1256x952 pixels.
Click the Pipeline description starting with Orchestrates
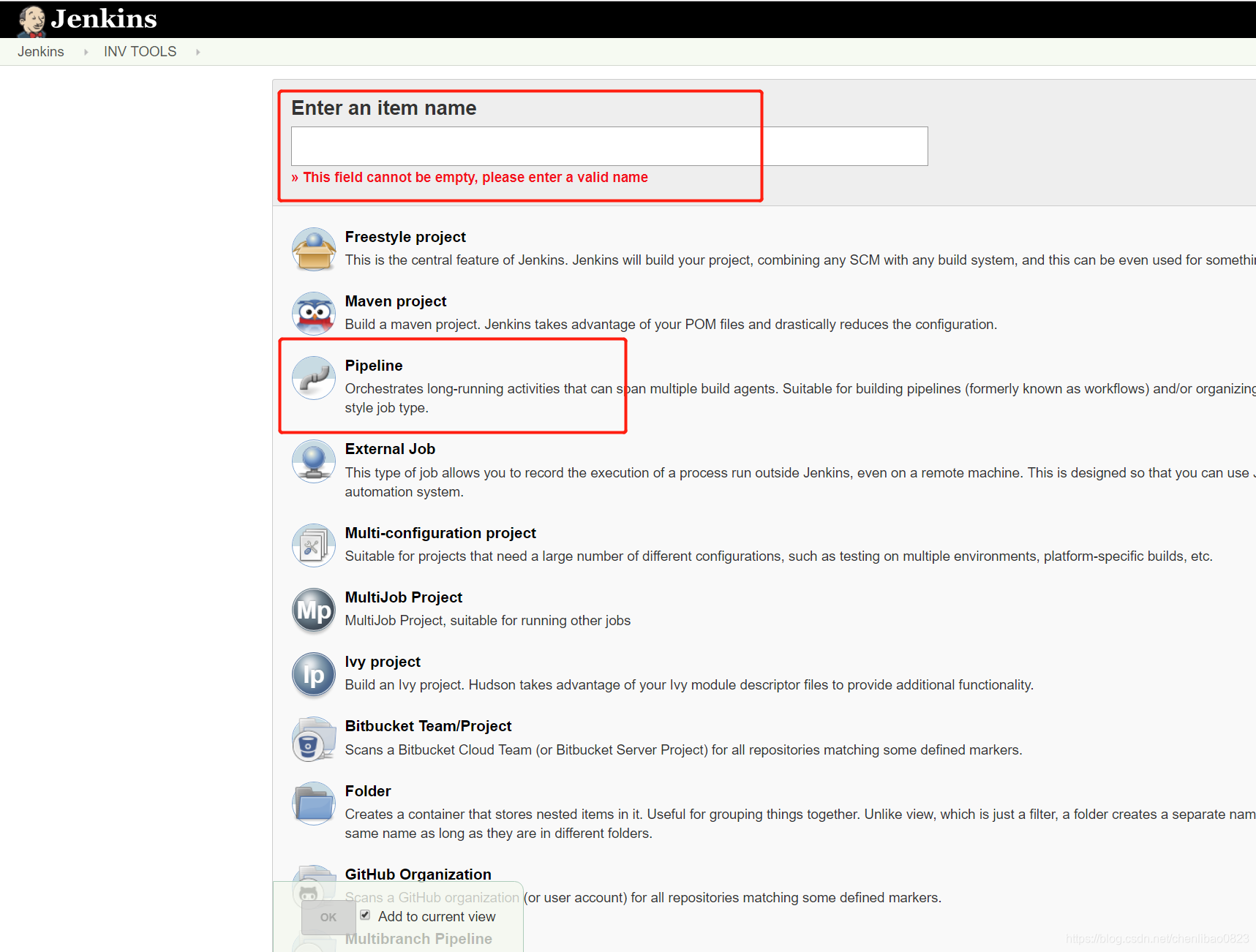click(x=800, y=398)
